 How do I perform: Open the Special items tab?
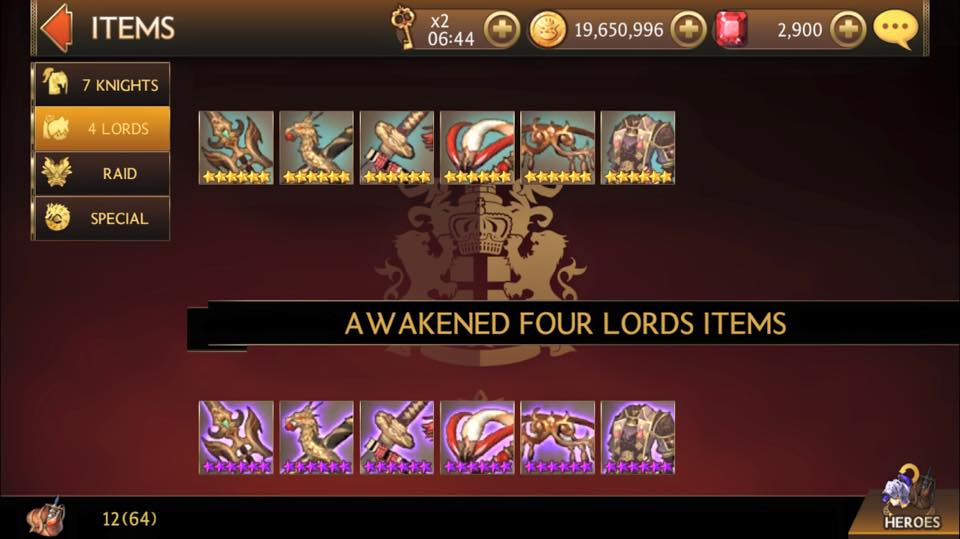(x=102, y=218)
